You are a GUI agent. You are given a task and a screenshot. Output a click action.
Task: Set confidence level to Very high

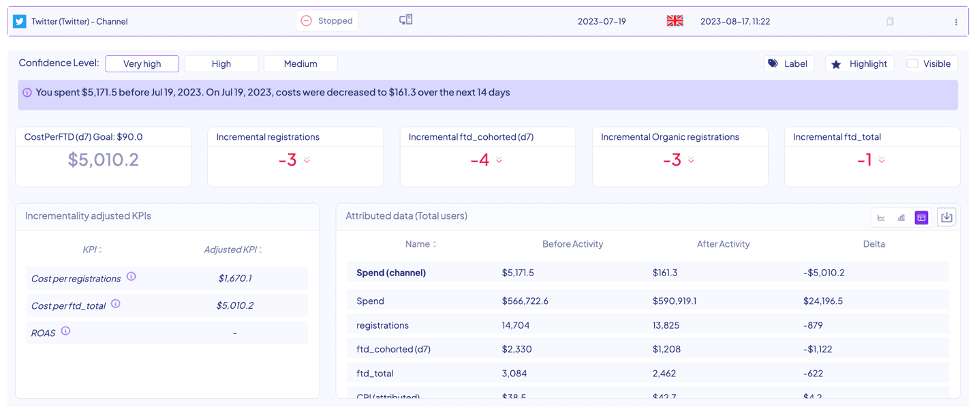click(141, 64)
